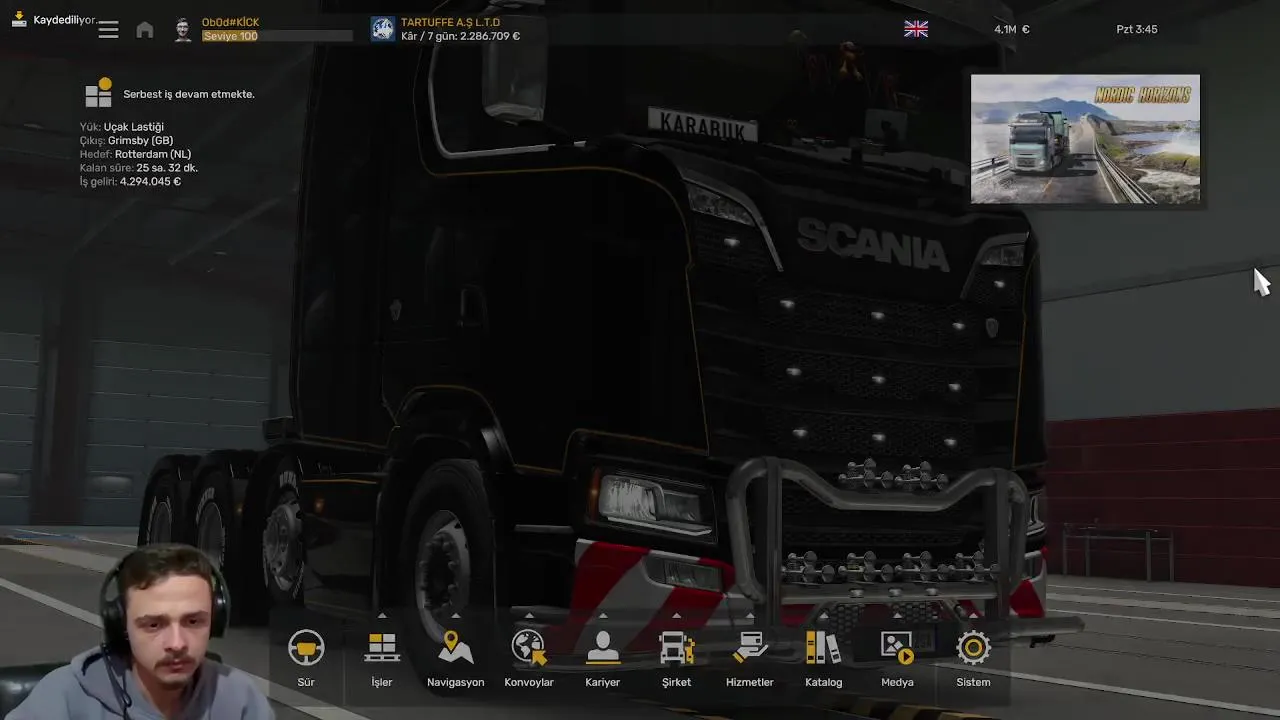The image size is (1280, 720).
Task: Open the Medya media icon
Action: click(897, 648)
